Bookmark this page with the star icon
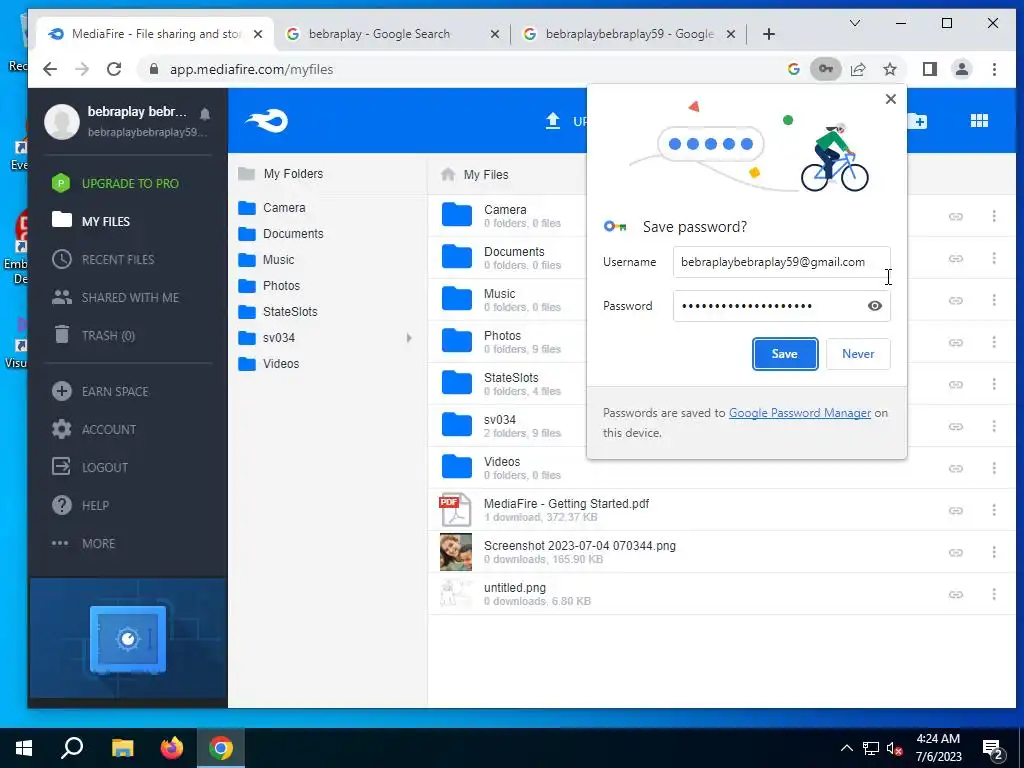The image size is (1024, 768). pyautogui.click(x=889, y=69)
